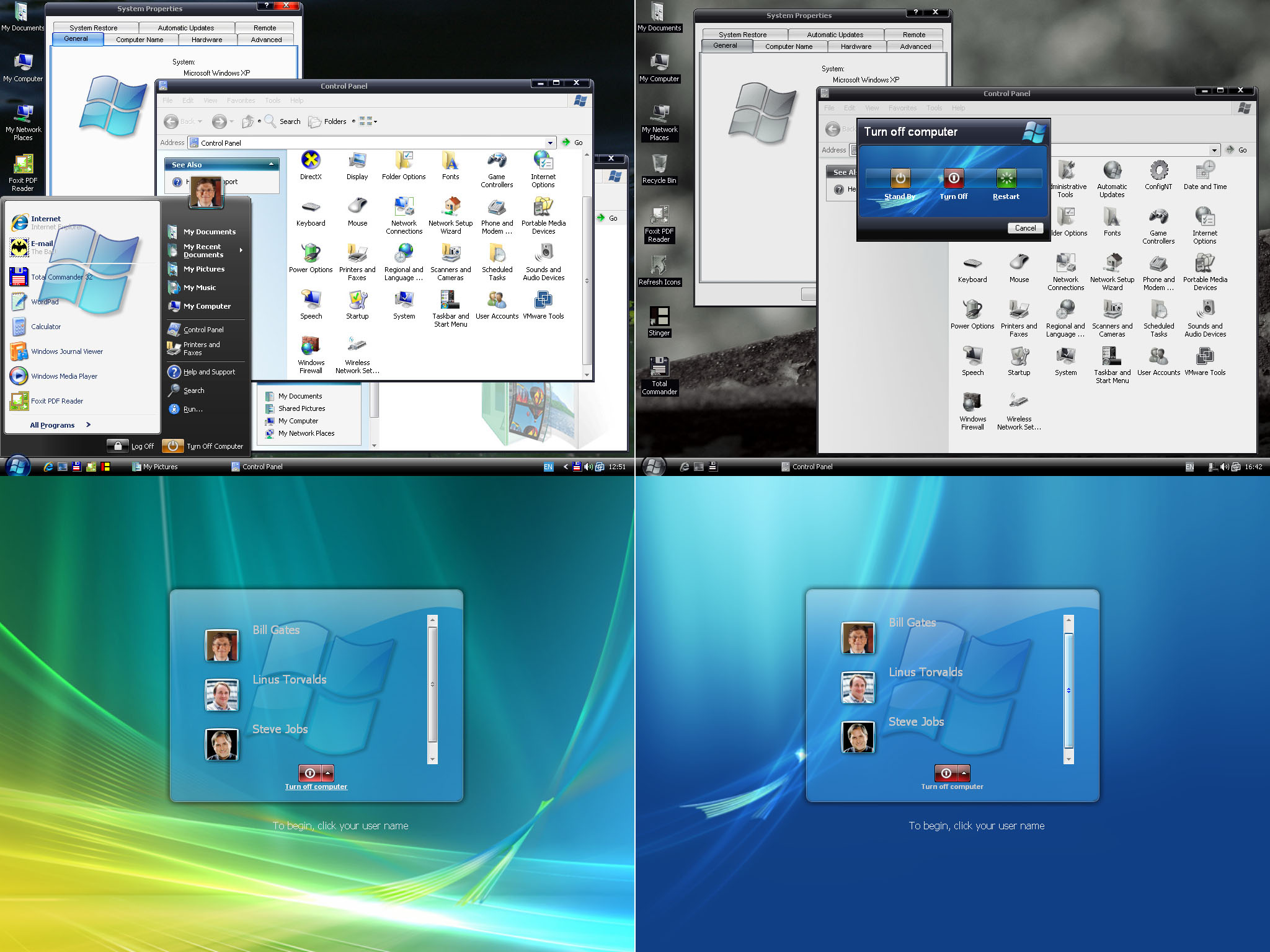Click user list scrollbar on right login screen
This screenshot has height=952, width=1270.
[1068, 689]
